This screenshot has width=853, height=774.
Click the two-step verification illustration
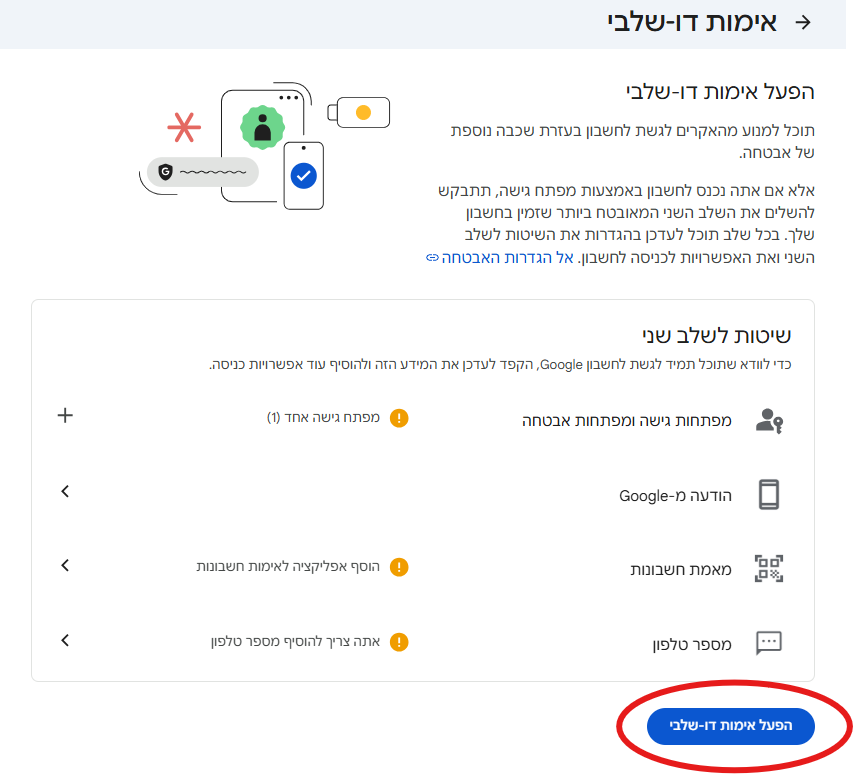tap(265, 146)
